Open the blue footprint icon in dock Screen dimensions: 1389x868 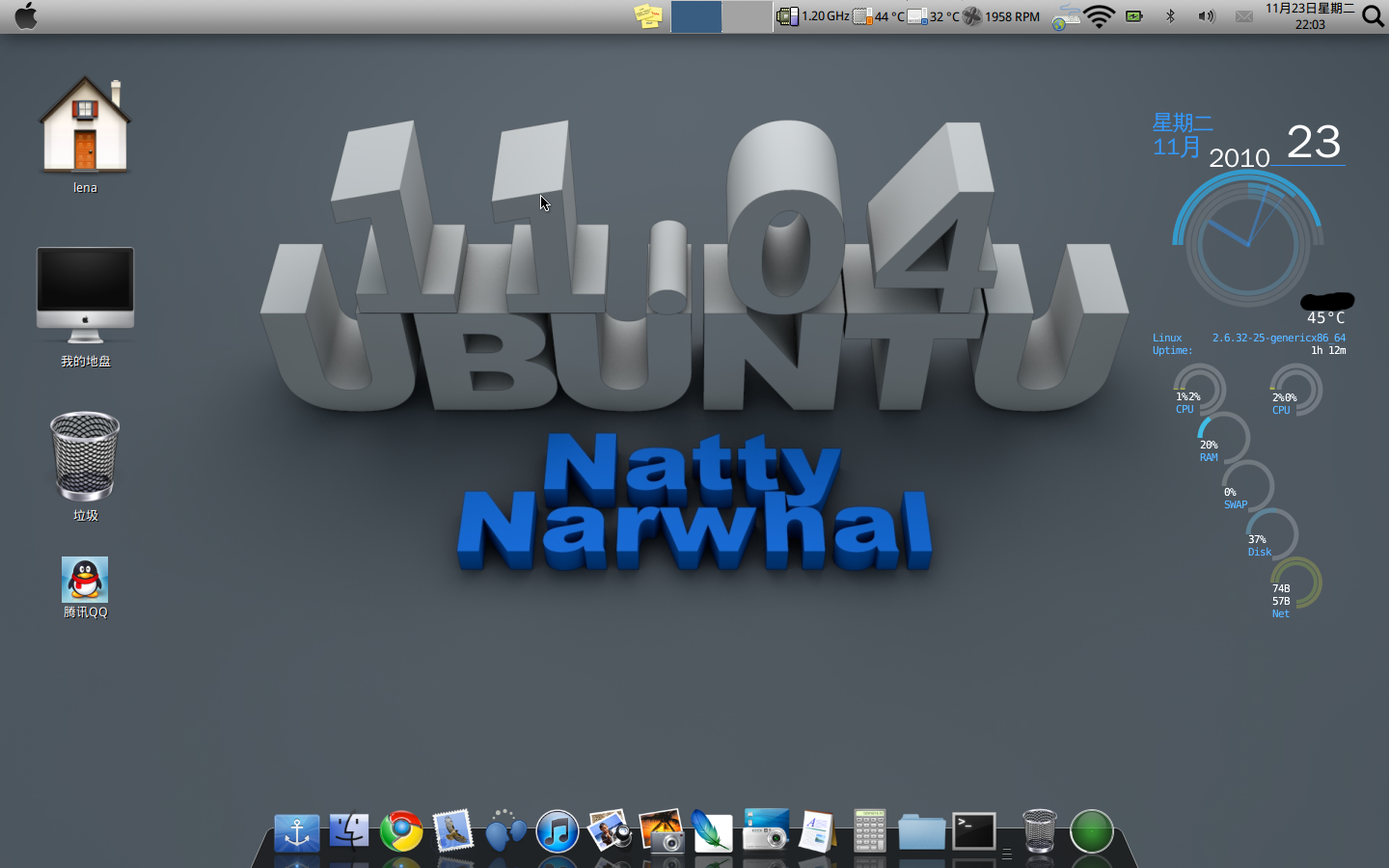coord(505,830)
